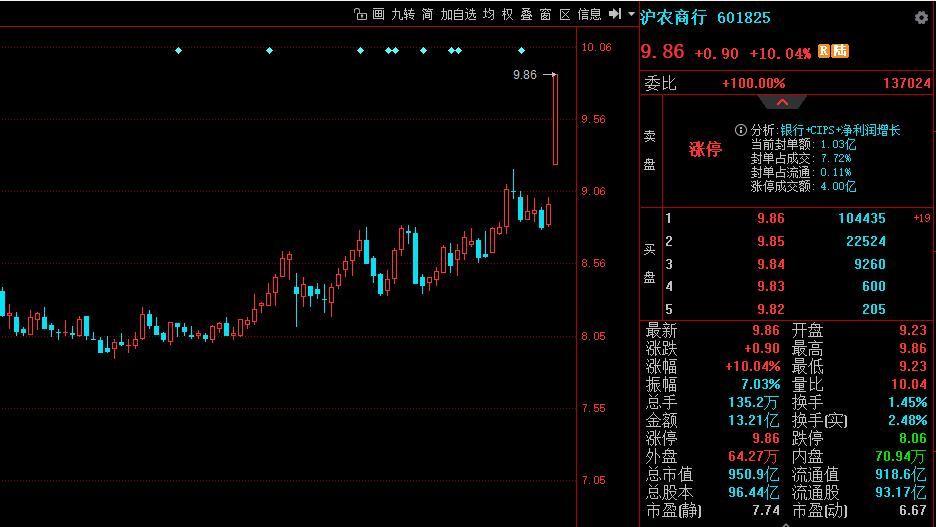Click the red 涨停 status label
The width and height of the screenshot is (936, 527).
(x=706, y=149)
